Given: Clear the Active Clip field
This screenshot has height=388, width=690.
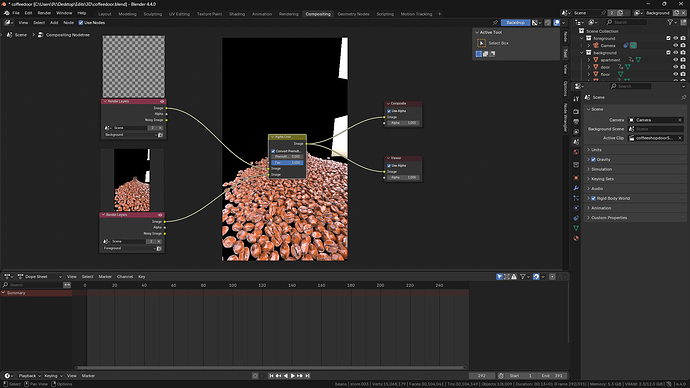Looking at the screenshot, I should coord(680,138).
